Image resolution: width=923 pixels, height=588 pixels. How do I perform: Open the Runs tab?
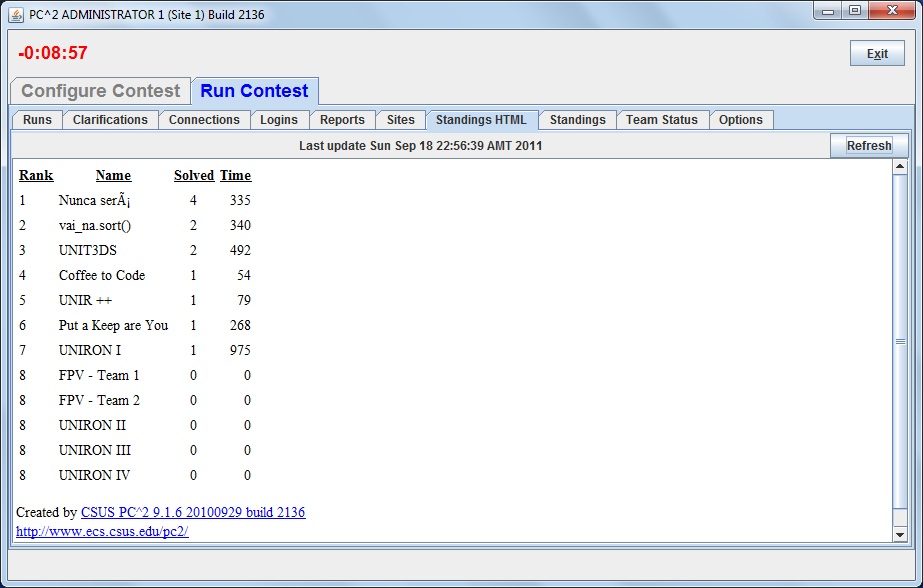coord(37,120)
